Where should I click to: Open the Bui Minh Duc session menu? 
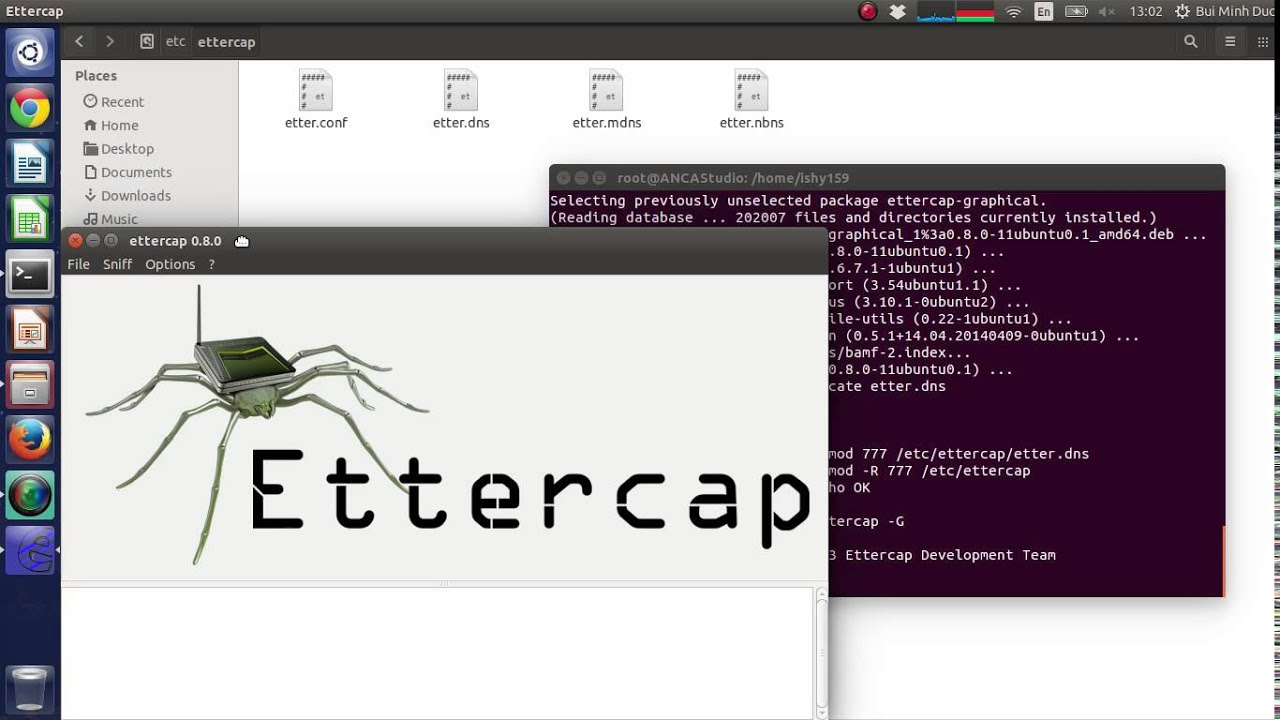(1225, 11)
